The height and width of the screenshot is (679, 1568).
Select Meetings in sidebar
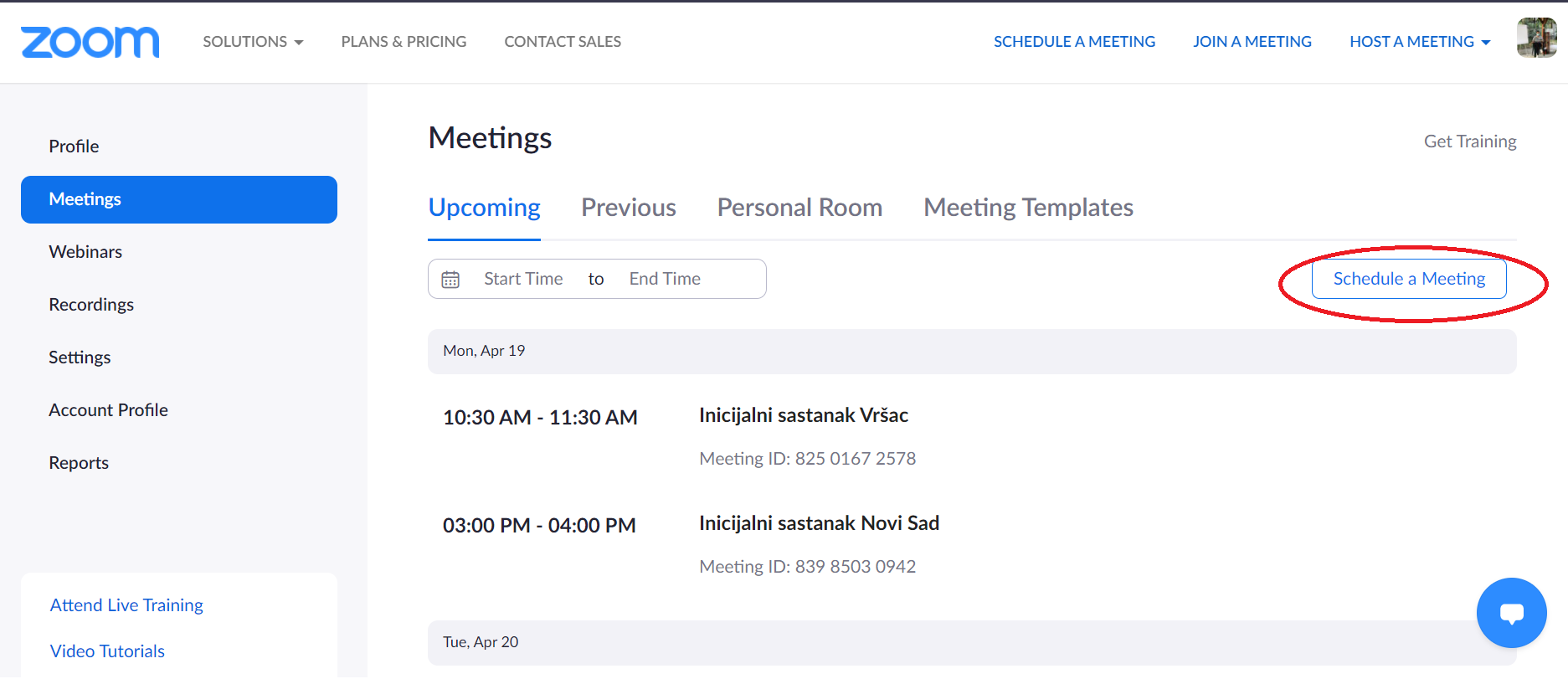click(179, 199)
